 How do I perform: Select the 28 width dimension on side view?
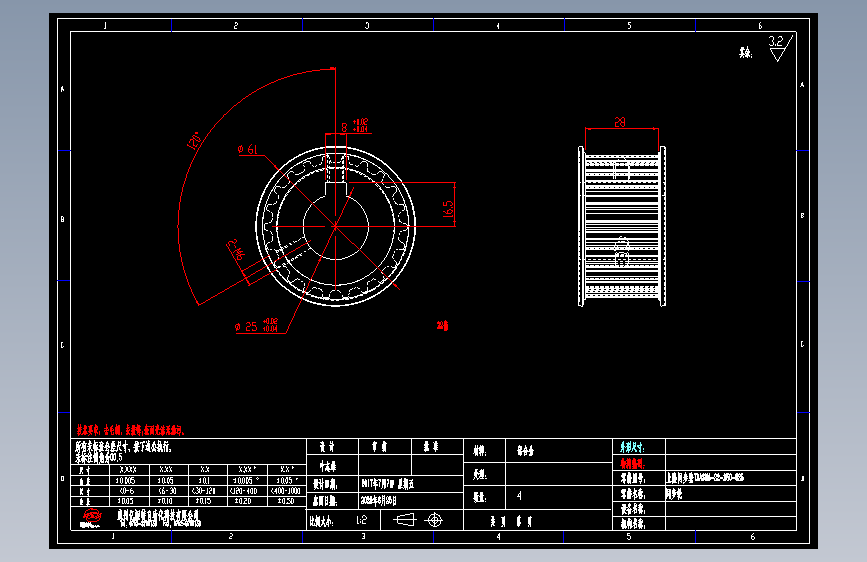[x=620, y=122]
